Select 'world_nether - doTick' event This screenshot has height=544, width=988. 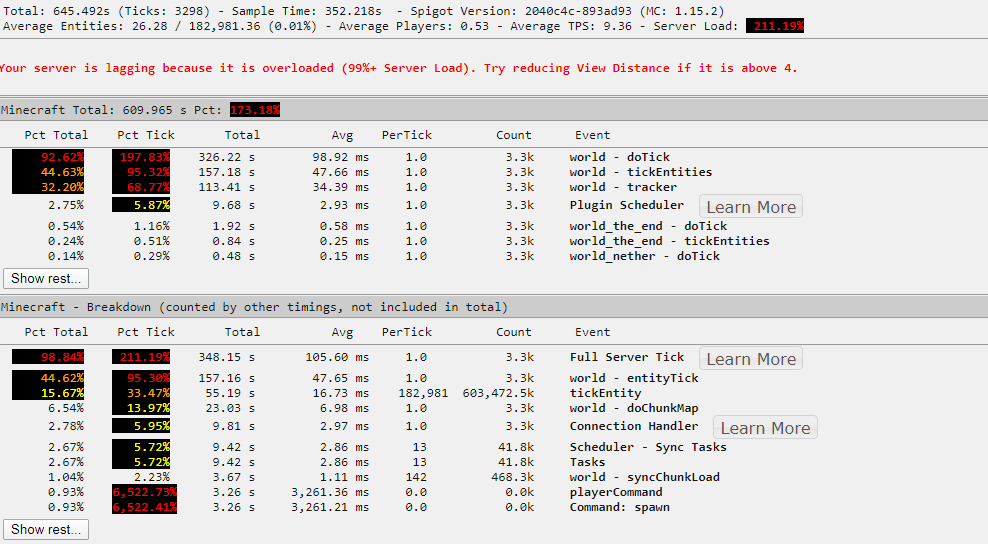pos(645,256)
